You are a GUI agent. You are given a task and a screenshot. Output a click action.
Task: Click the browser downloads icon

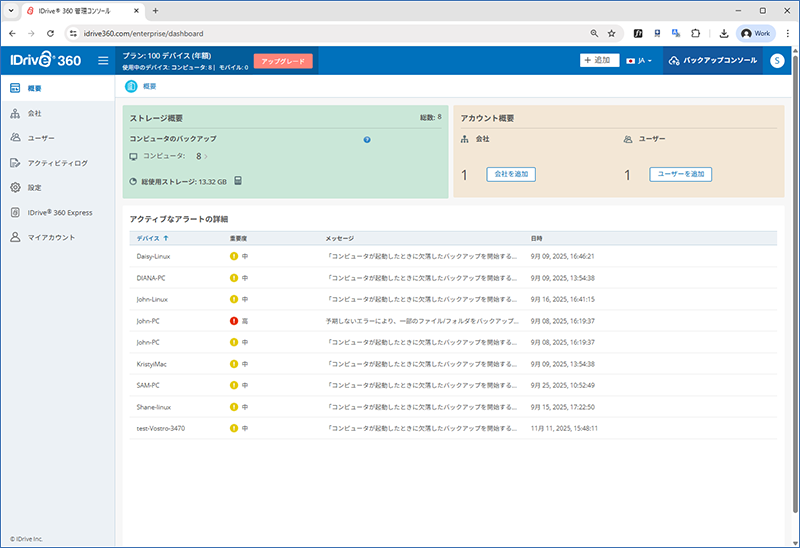[724, 33]
